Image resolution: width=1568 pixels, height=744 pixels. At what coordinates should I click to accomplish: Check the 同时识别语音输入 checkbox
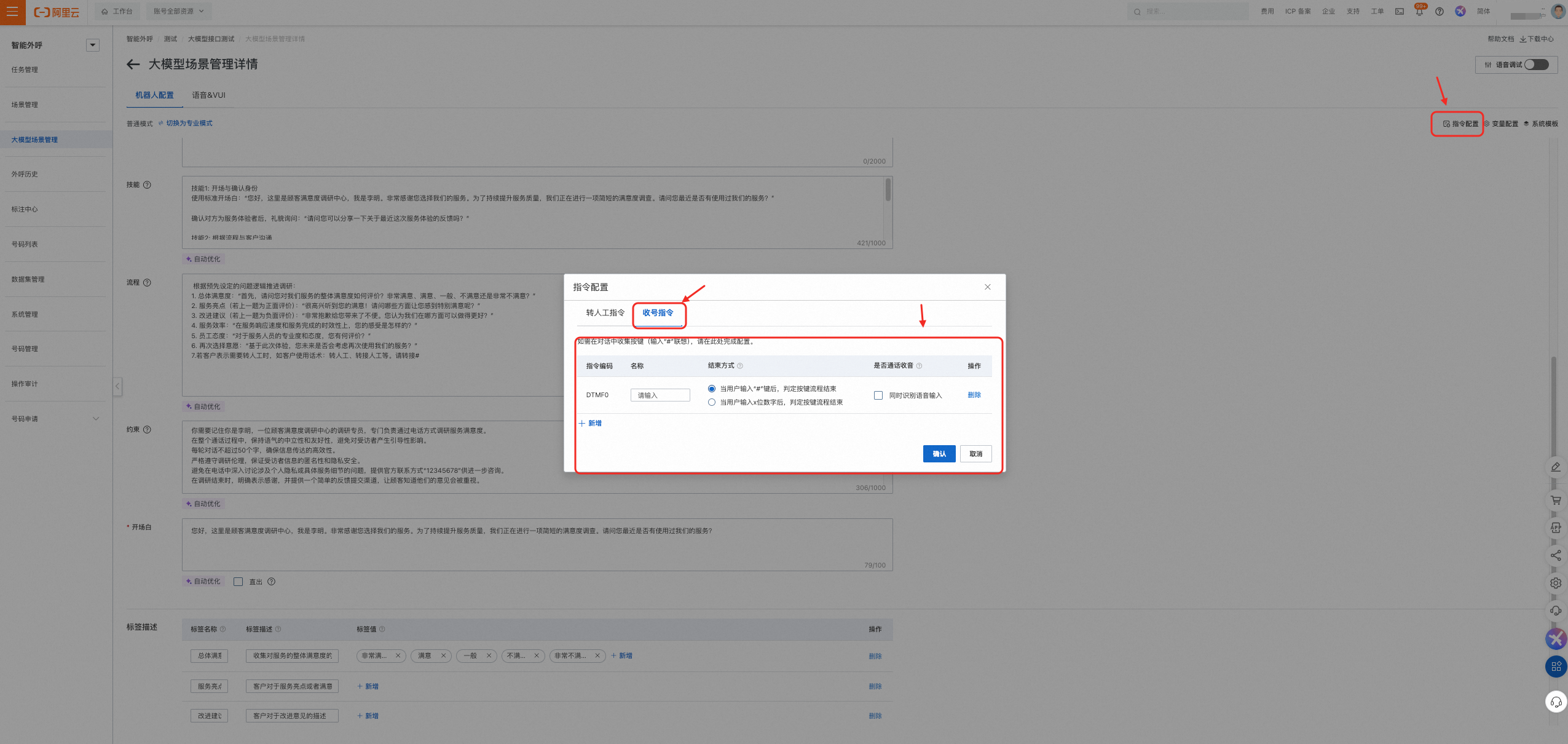point(878,395)
